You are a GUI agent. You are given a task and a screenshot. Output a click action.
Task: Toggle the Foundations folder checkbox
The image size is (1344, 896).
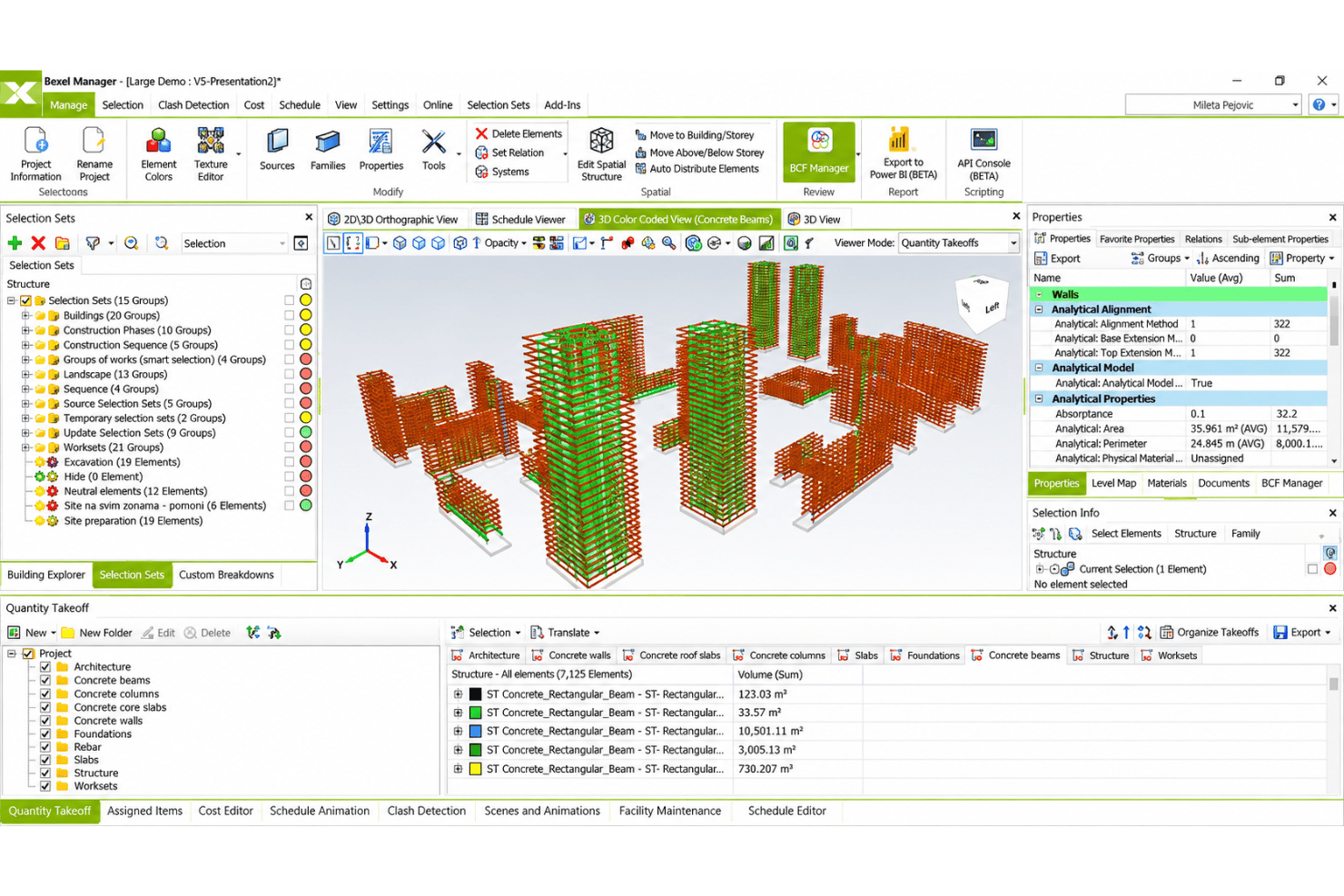coord(44,734)
